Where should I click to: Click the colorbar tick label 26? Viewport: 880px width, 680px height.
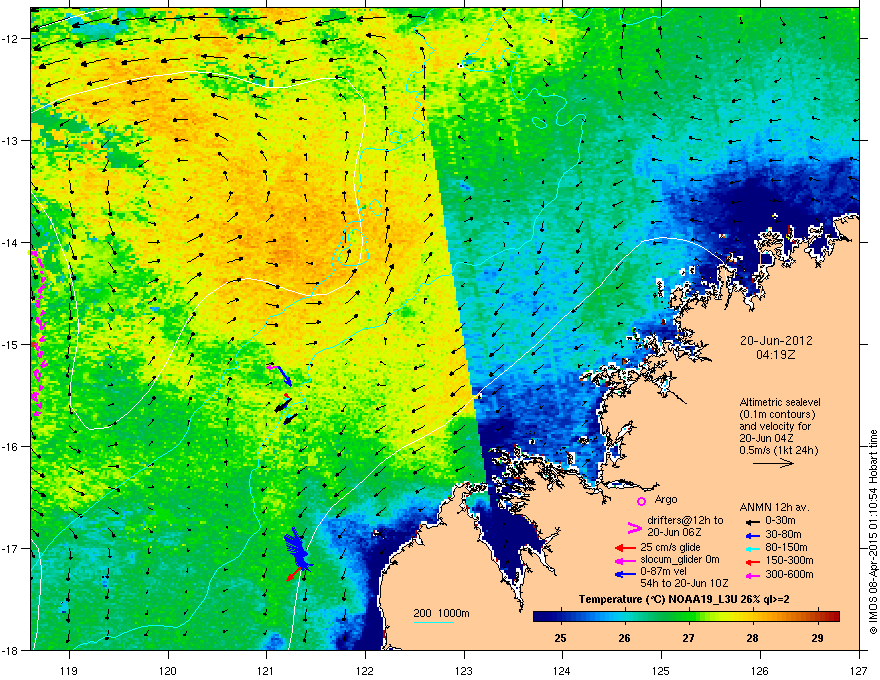pos(625,638)
